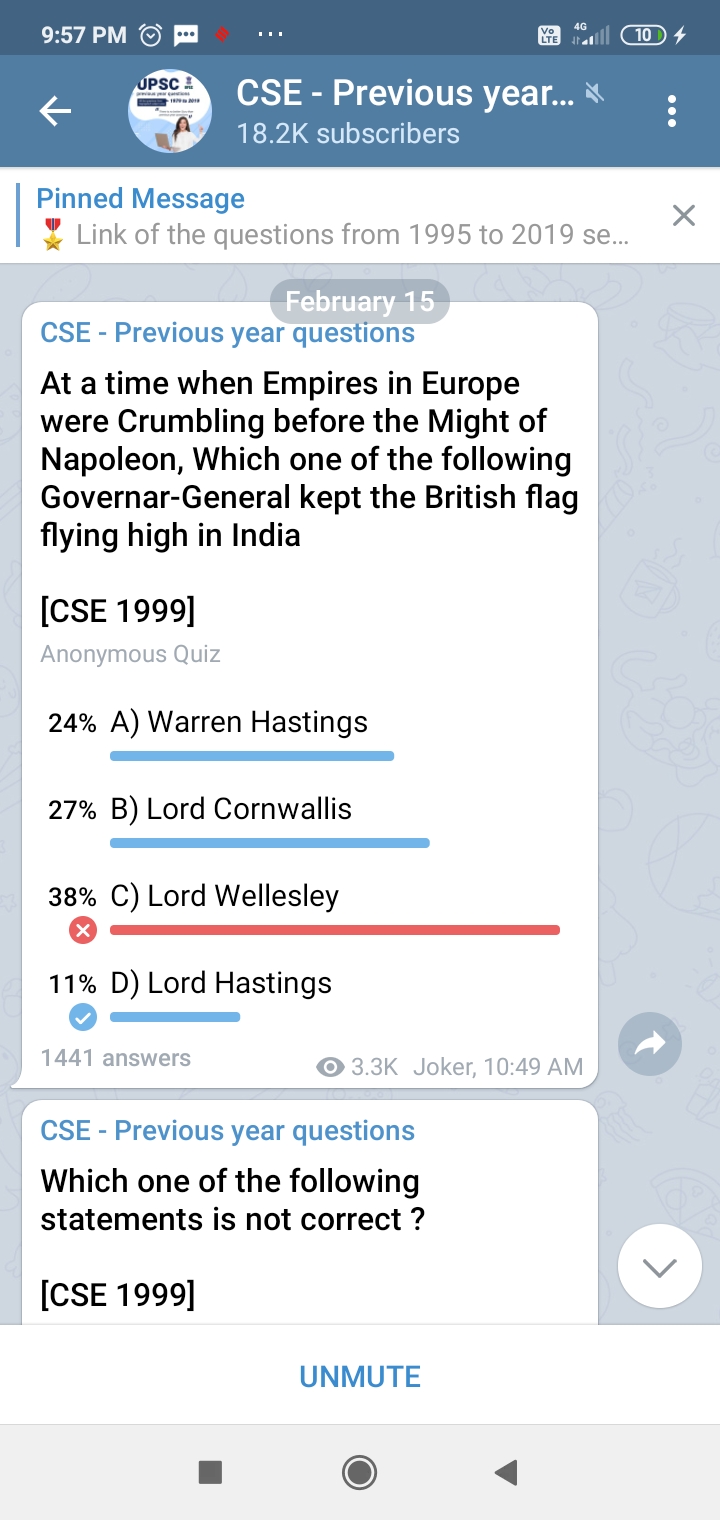Tap the February 15 date badge
720x1520 pixels.
[360, 301]
